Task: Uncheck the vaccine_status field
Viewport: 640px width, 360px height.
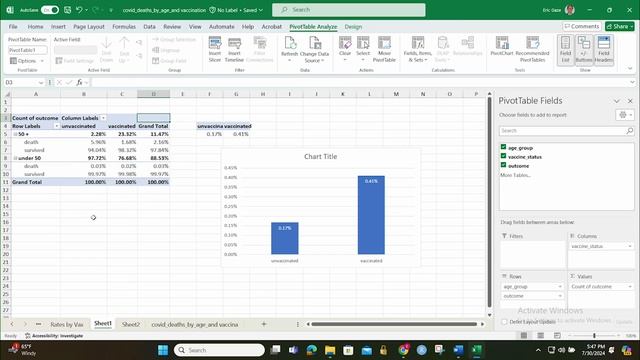Action: [x=503, y=156]
